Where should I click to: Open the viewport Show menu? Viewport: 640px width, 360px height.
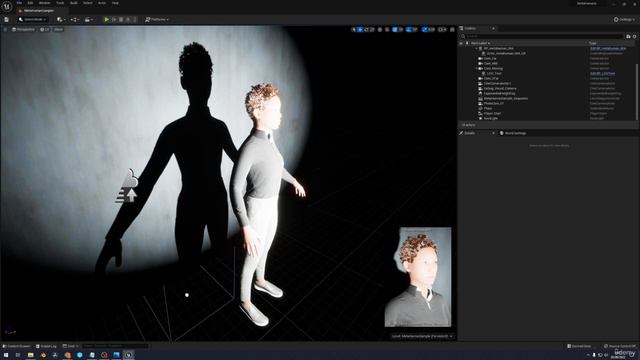[x=58, y=29]
